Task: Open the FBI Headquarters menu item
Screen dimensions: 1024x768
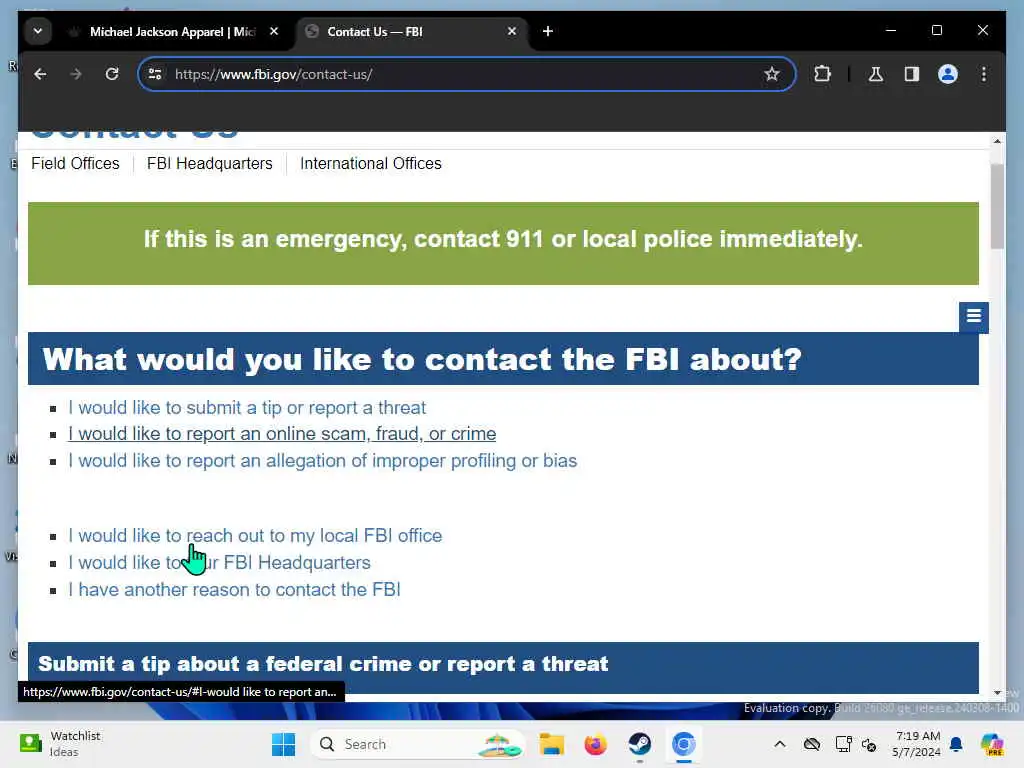Action: tap(210, 163)
